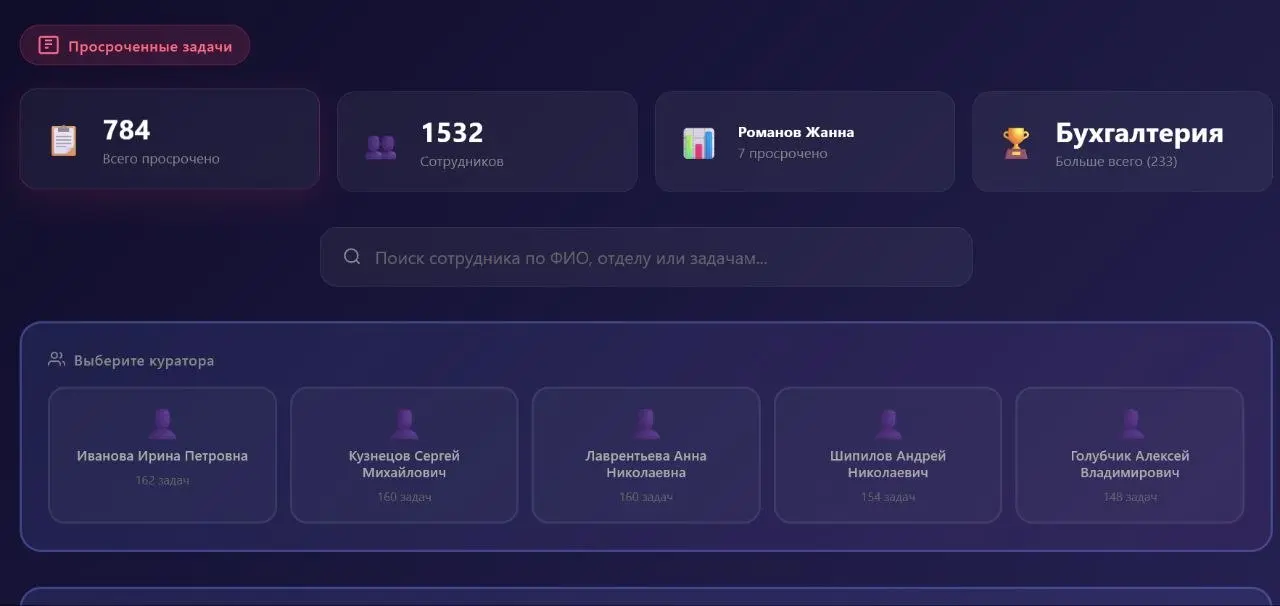Click the users icon next to Выберите куратора
This screenshot has height=606, width=1280.
[x=57, y=360]
